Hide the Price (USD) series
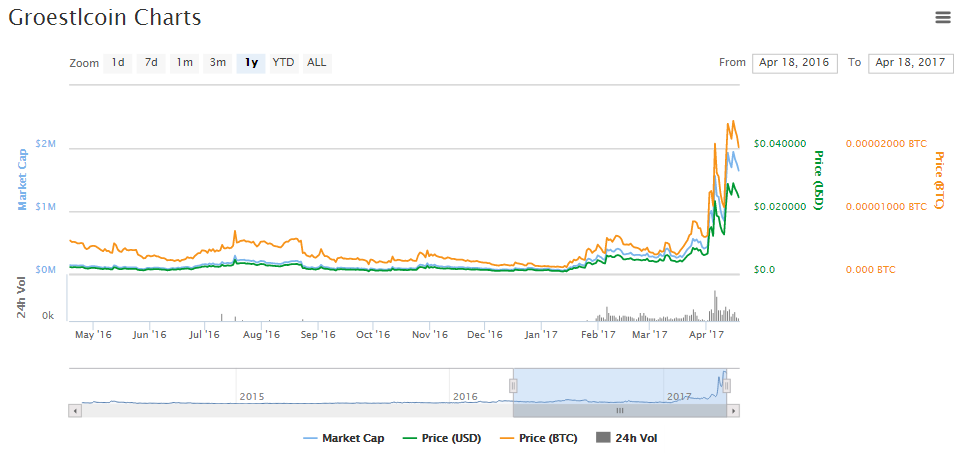Viewport: 965px width, 453px height. (440, 438)
